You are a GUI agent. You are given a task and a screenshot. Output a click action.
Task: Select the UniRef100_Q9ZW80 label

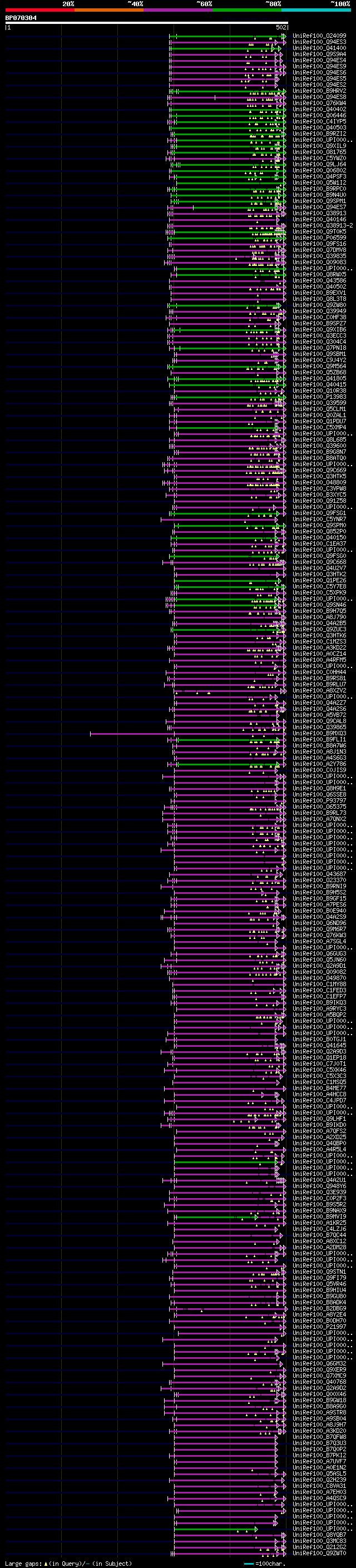[319, 305]
